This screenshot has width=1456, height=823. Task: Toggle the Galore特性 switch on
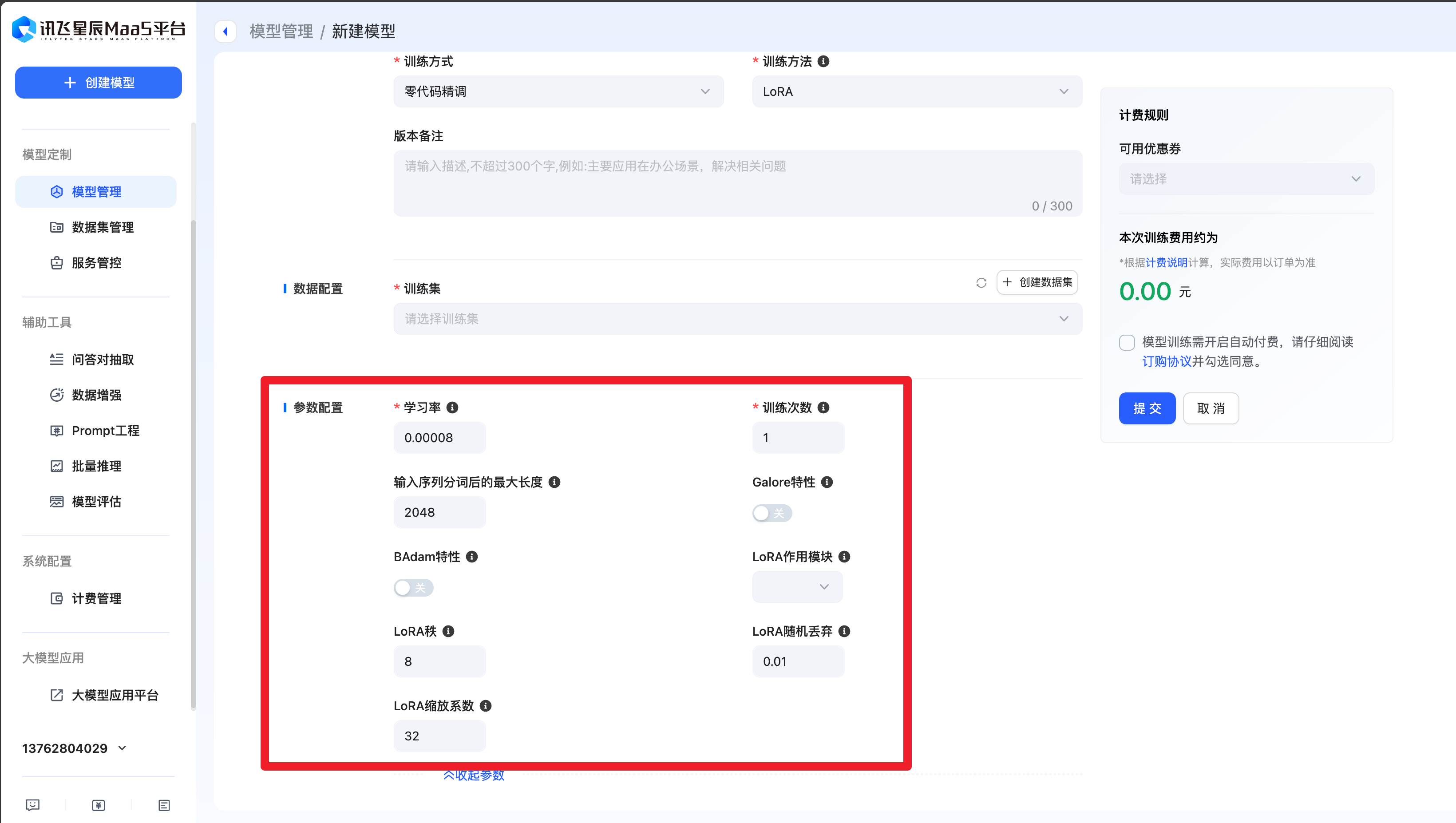pos(772,513)
